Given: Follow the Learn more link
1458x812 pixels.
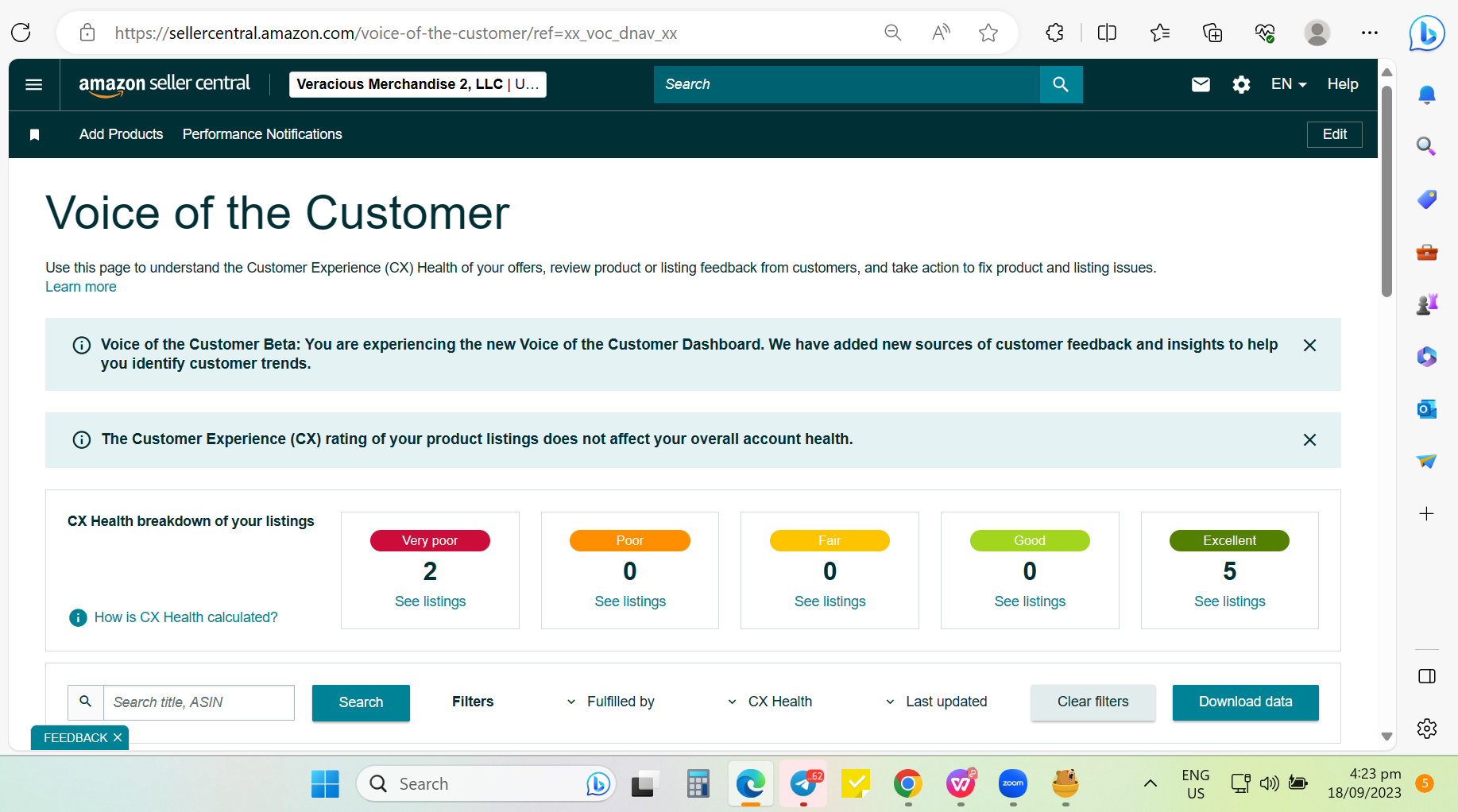Looking at the screenshot, I should (81, 287).
